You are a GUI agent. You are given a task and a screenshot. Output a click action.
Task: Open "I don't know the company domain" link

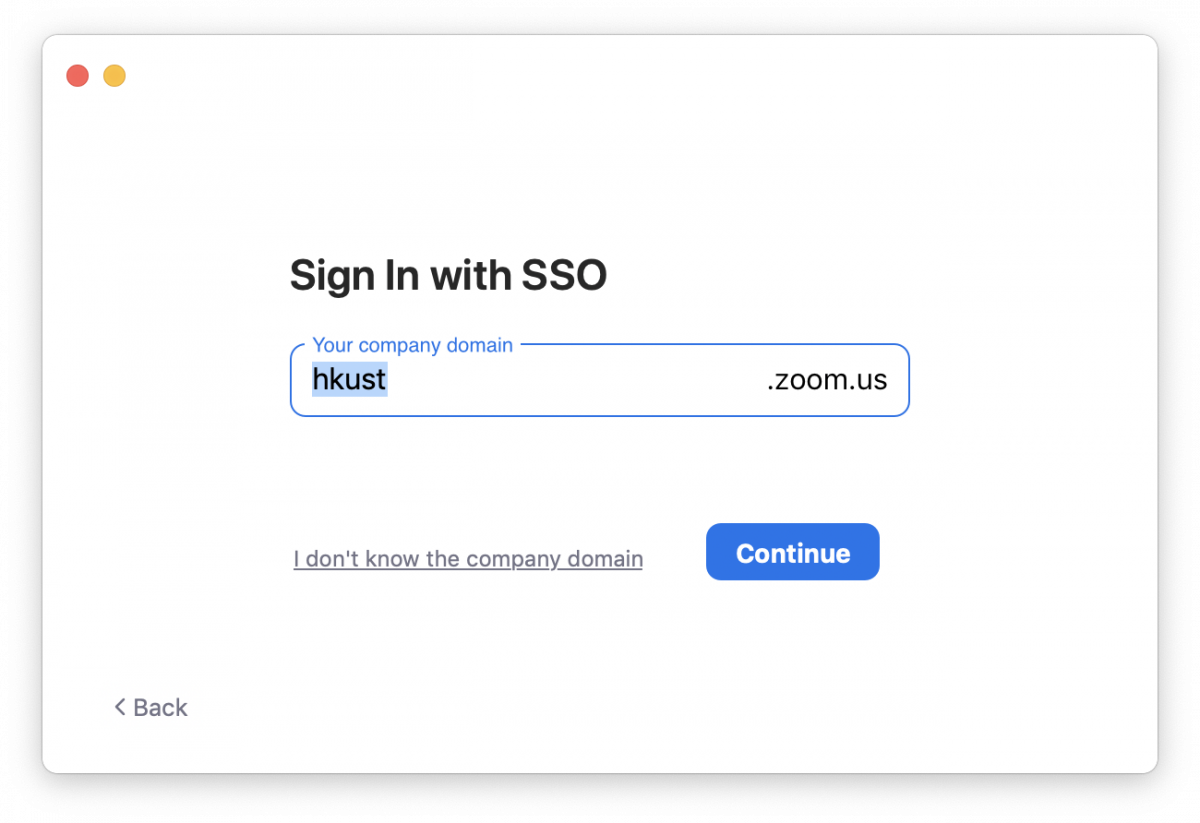[467, 559]
